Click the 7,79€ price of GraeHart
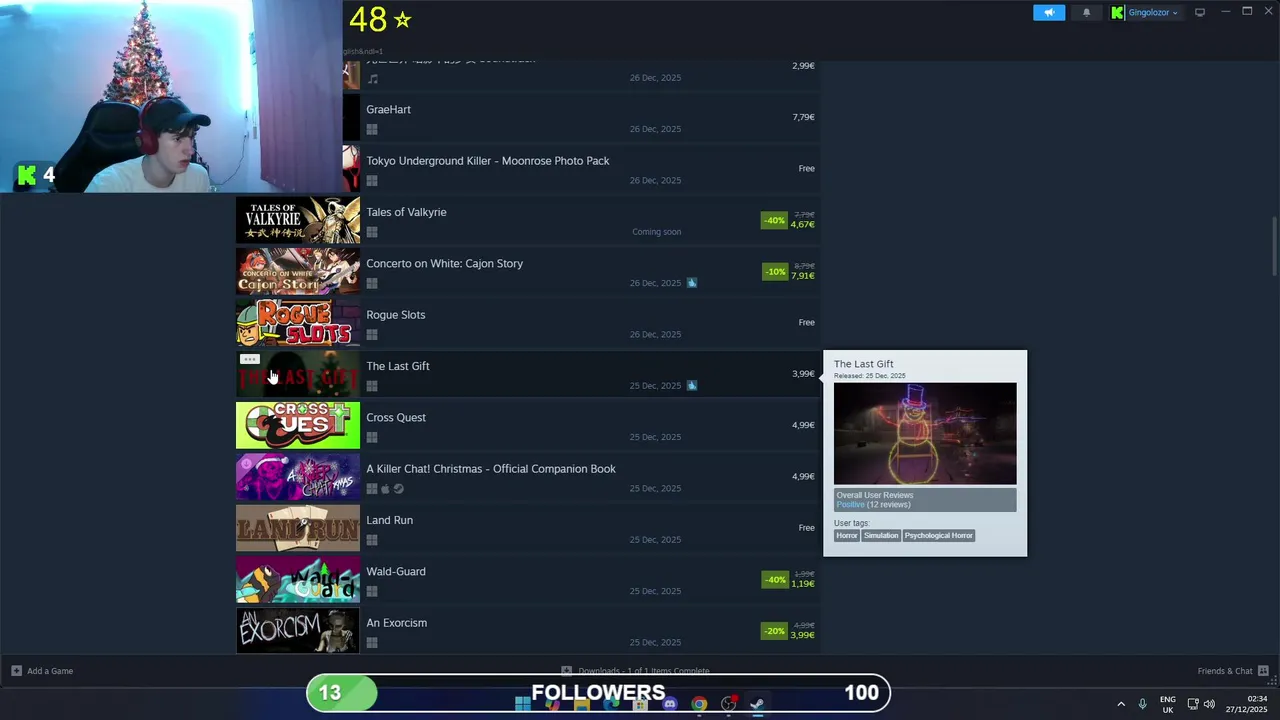 [803, 117]
